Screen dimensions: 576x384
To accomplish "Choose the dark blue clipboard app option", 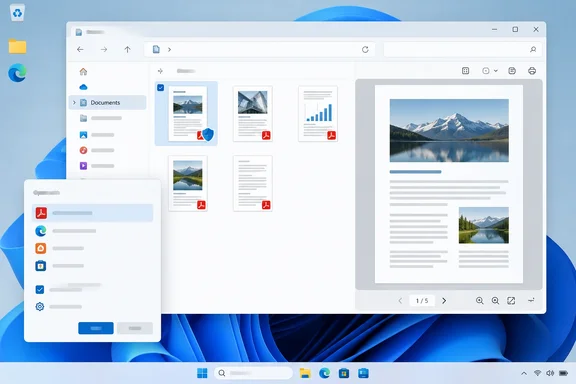I will point(93,266).
